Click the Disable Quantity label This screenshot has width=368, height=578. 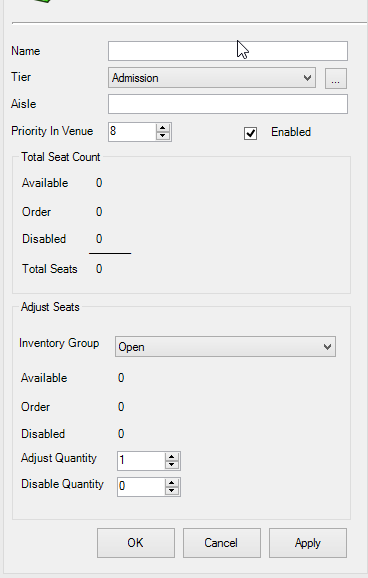62,484
